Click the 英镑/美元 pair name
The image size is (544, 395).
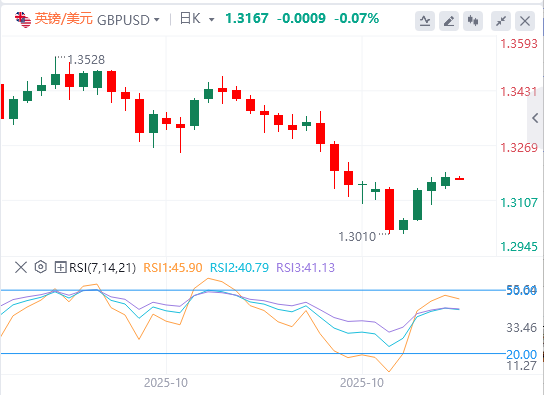coord(63,19)
